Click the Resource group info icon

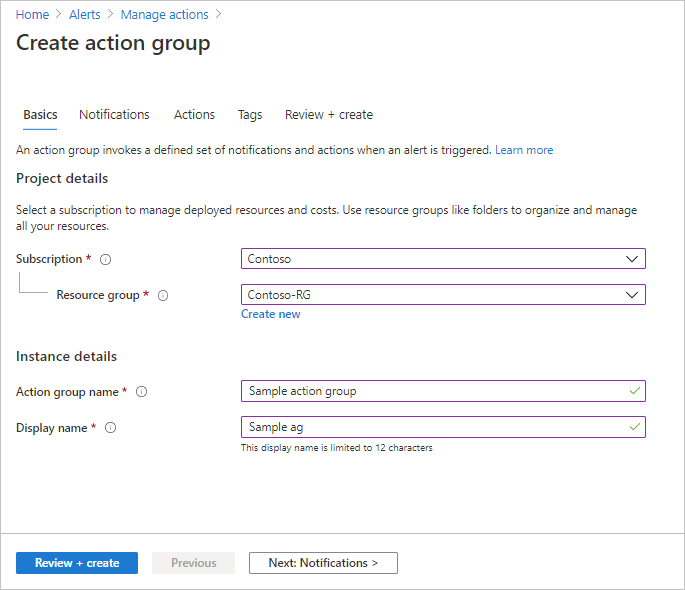[163, 295]
